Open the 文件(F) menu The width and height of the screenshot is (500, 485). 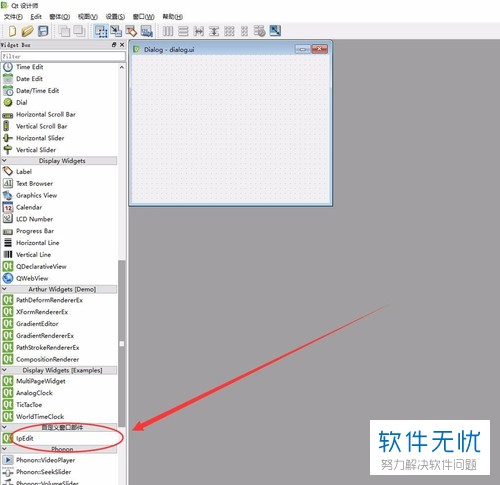(13, 17)
